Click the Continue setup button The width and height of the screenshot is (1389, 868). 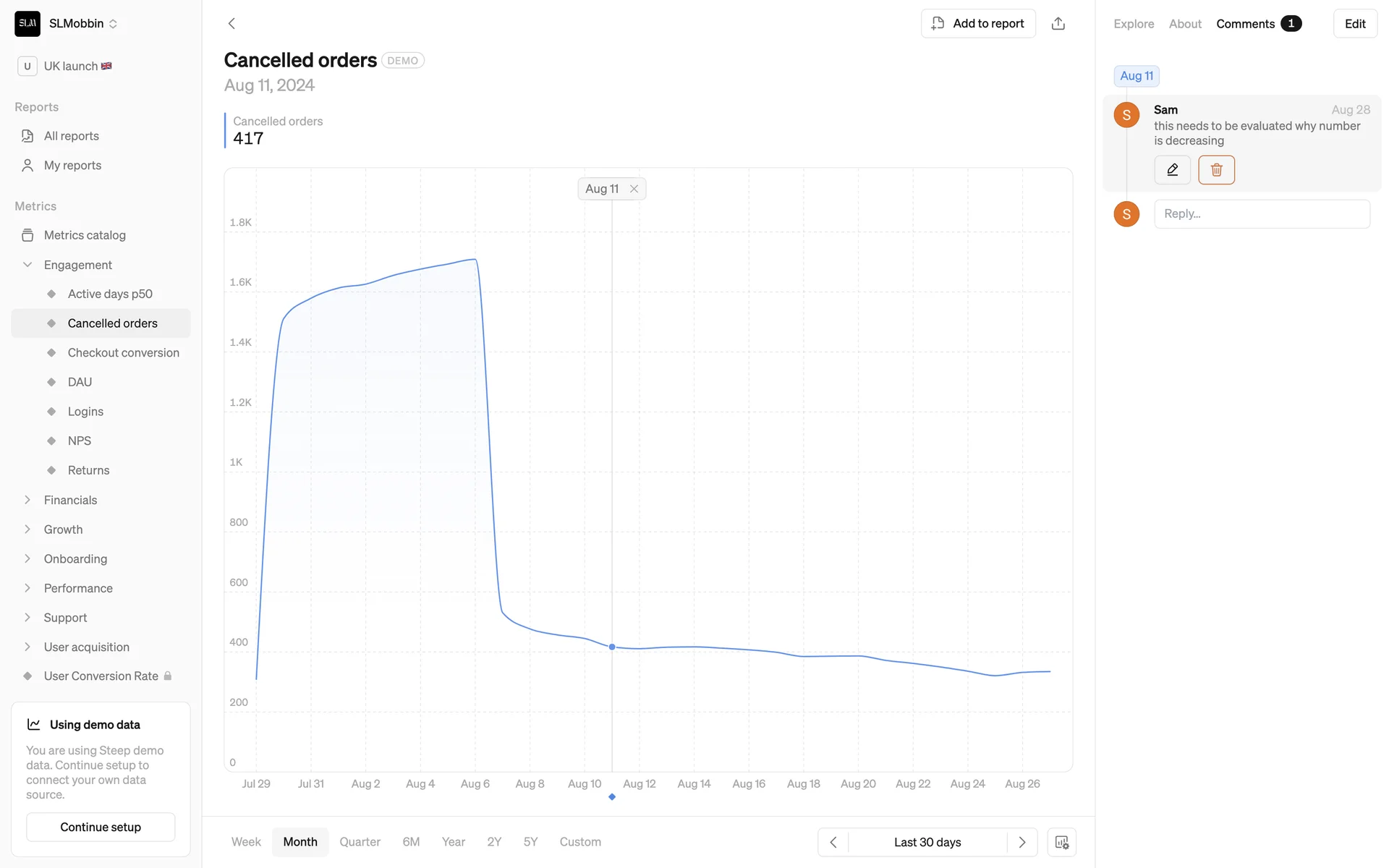coord(101,827)
